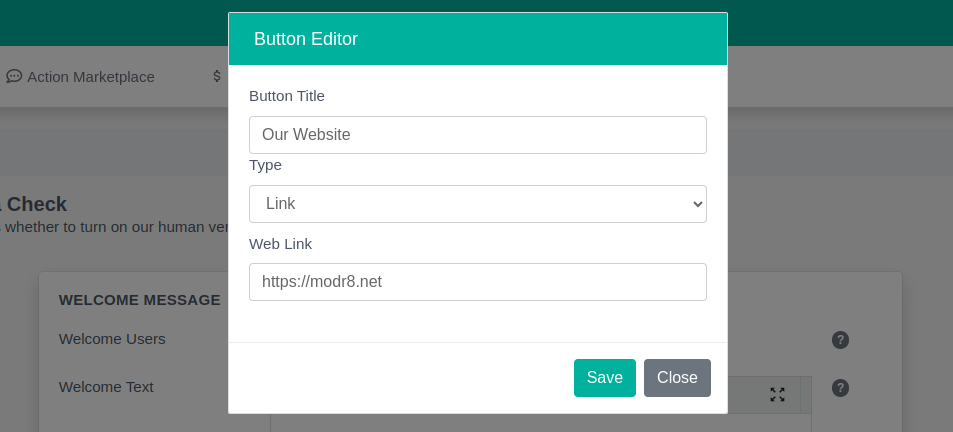
Task: Click the Welcome Users setting label
Action: tap(112, 339)
